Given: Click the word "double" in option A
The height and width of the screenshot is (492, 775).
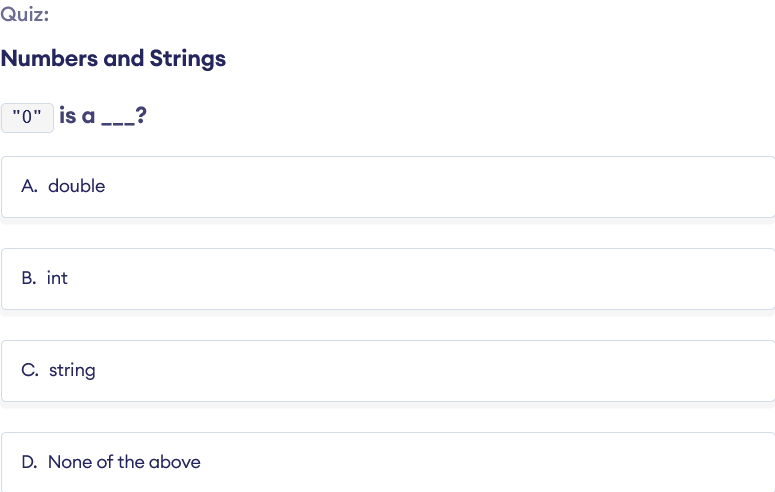Looking at the screenshot, I should [77, 187].
